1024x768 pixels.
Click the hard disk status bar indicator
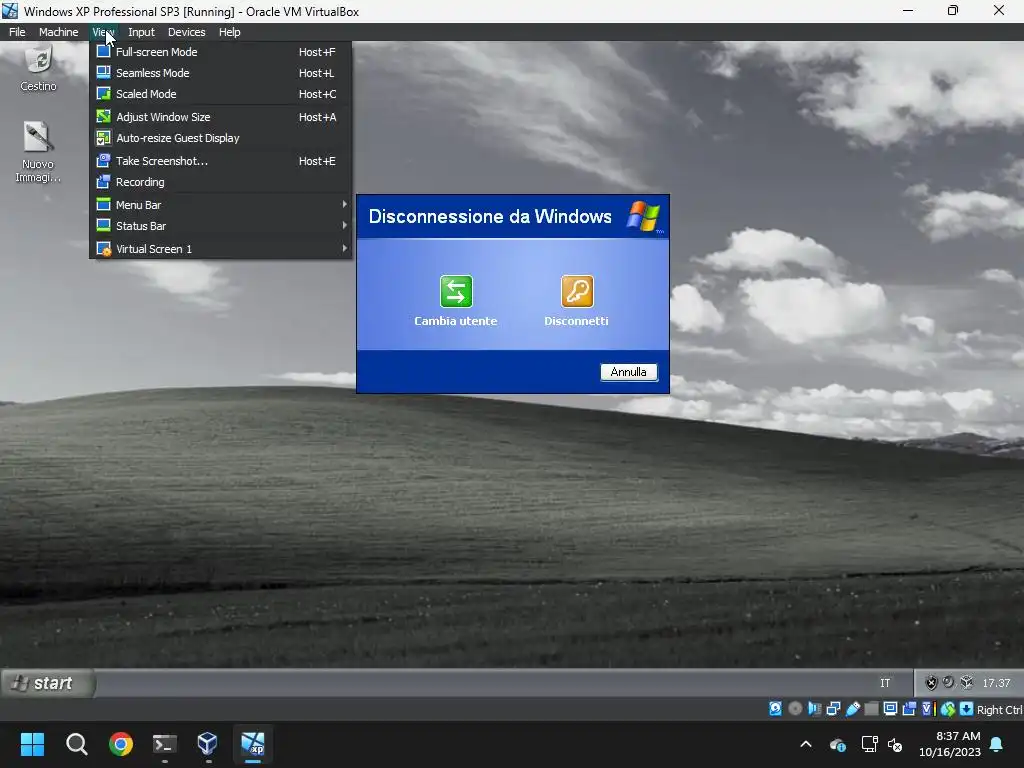pyautogui.click(x=775, y=709)
